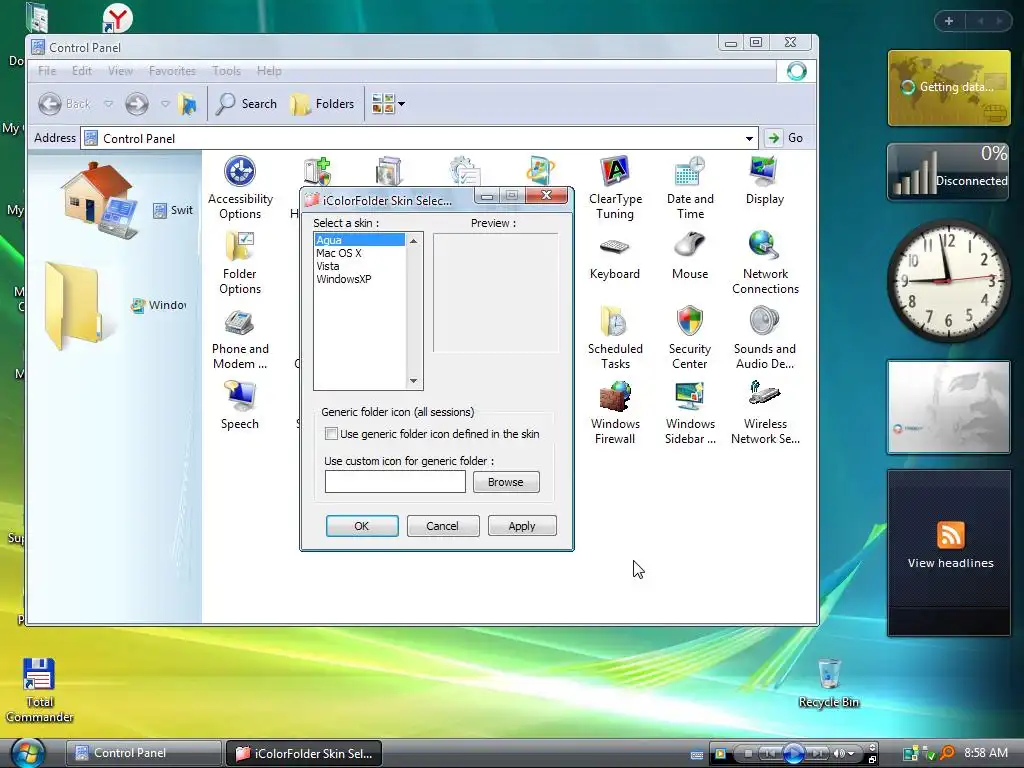Image resolution: width=1024 pixels, height=768 pixels.
Task: Open the Speech applet
Action: pyautogui.click(x=240, y=405)
